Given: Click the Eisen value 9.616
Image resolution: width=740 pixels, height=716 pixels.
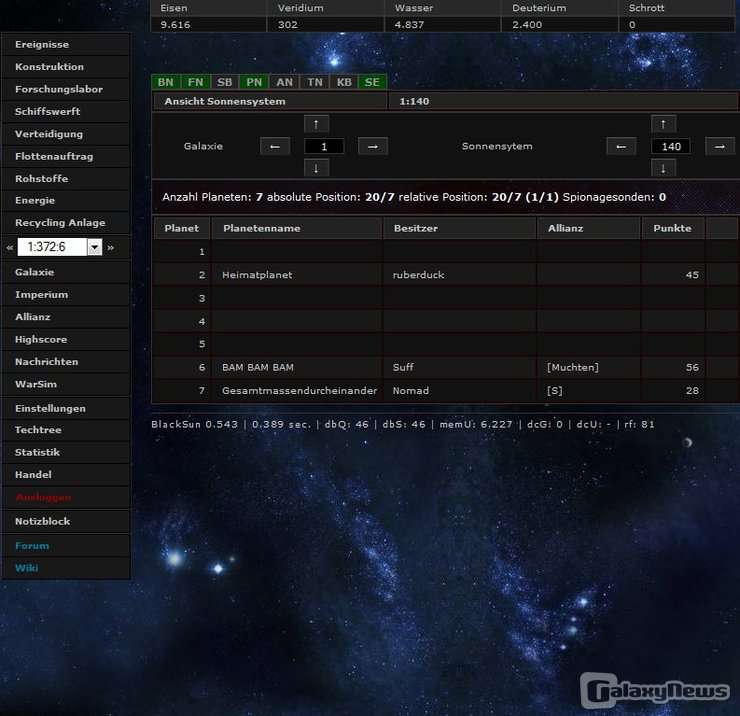Looking at the screenshot, I should [175, 25].
